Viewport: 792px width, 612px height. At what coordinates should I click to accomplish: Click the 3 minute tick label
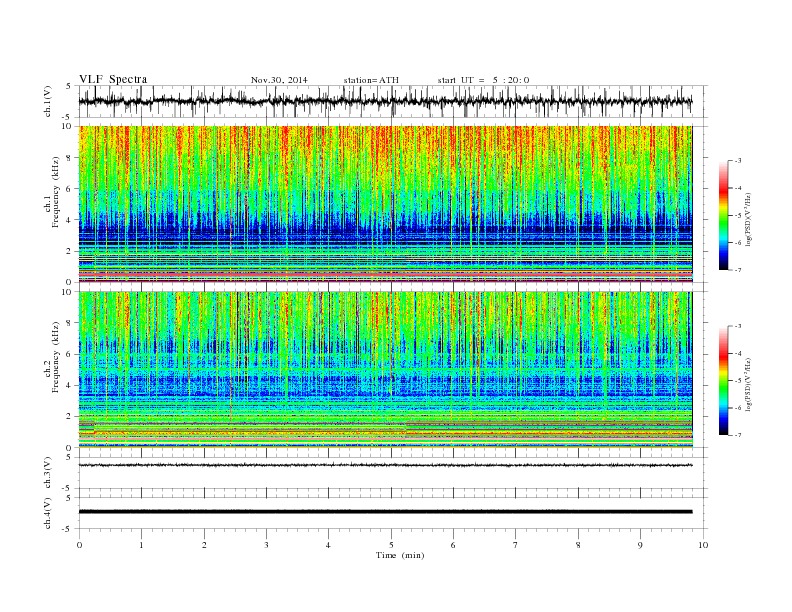coord(266,545)
